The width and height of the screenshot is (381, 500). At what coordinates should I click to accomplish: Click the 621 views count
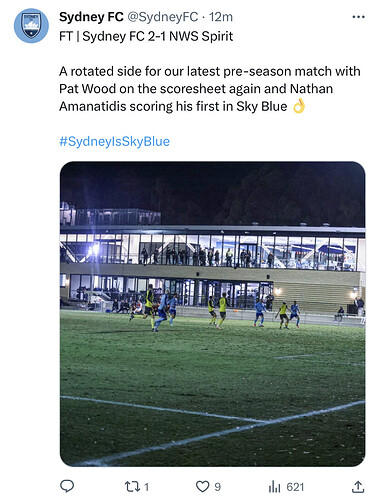pyautogui.click(x=295, y=487)
